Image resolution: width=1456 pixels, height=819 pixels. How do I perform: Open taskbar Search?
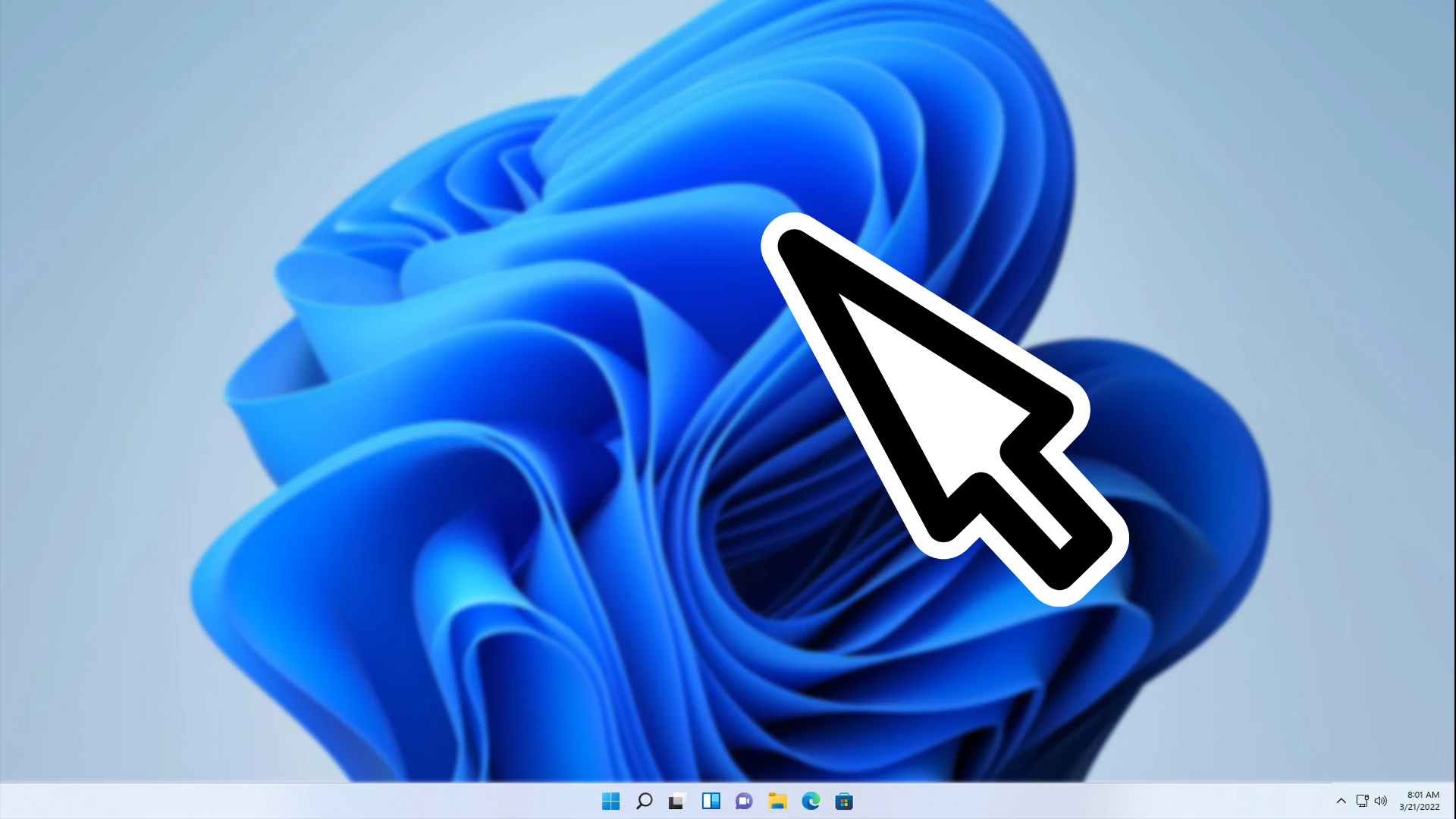click(x=644, y=801)
